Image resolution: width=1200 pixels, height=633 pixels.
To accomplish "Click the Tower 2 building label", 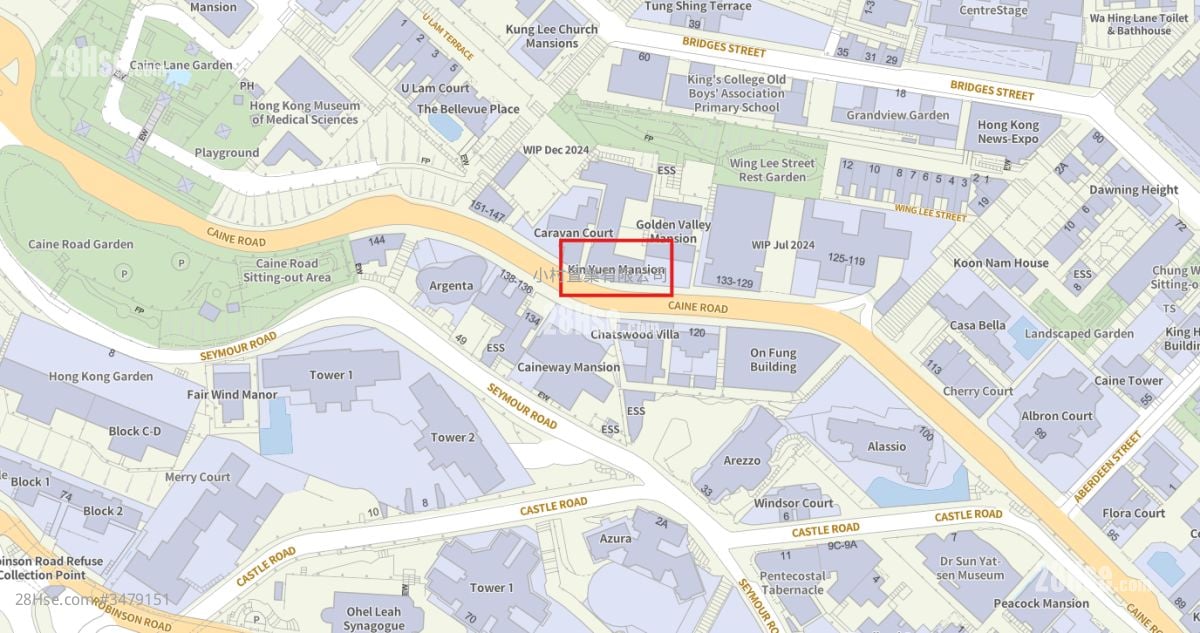I will (x=453, y=437).
